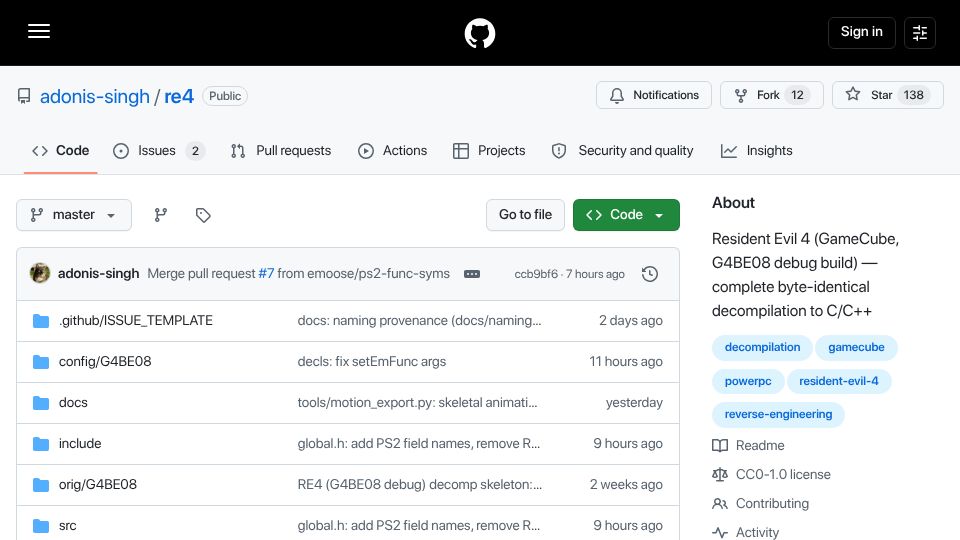Switch to the Code tab
This screenshot has width=960, height=540.
(x=61, y=151)
